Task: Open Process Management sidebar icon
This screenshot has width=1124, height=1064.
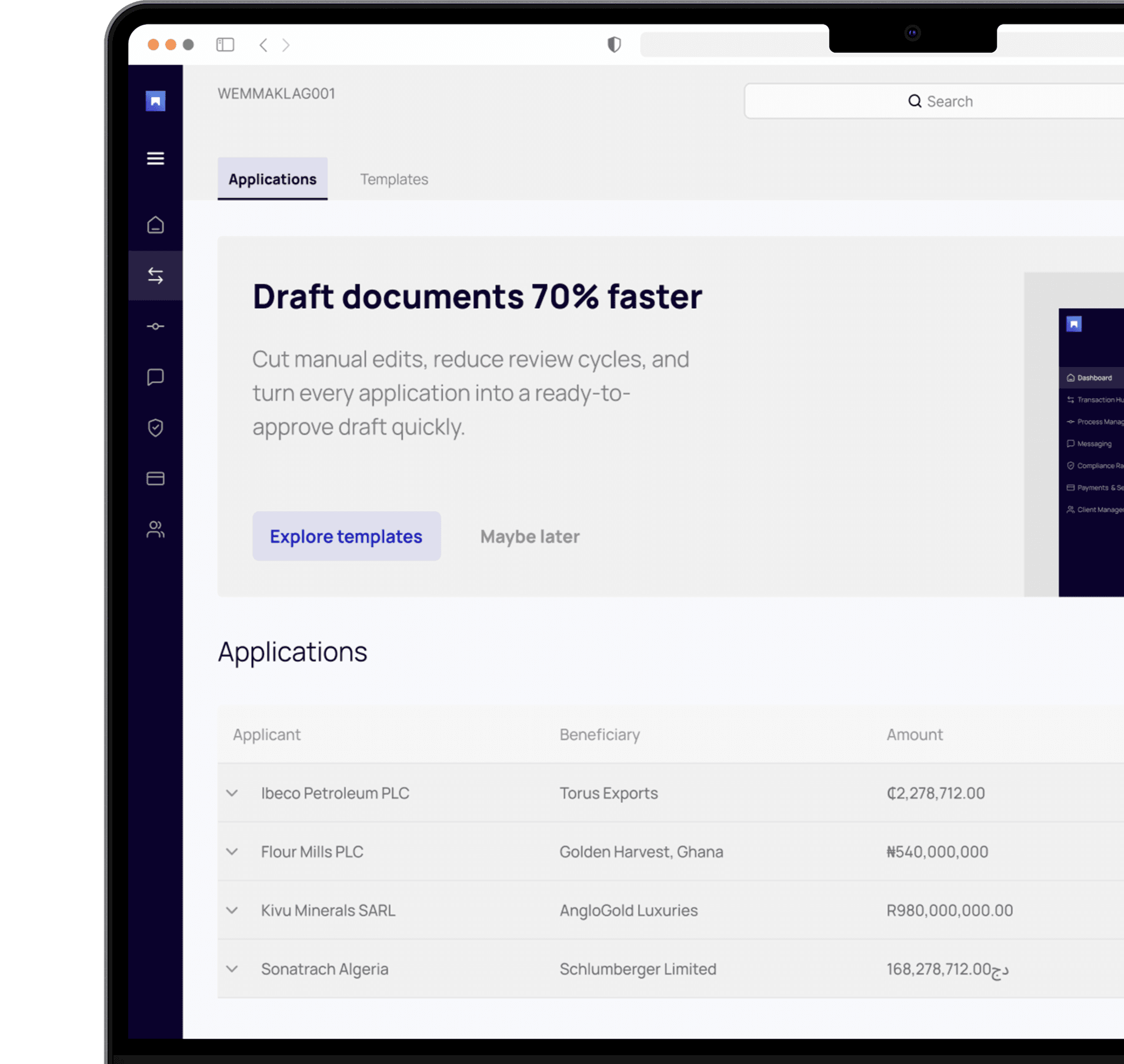Action: click(155, 326)
